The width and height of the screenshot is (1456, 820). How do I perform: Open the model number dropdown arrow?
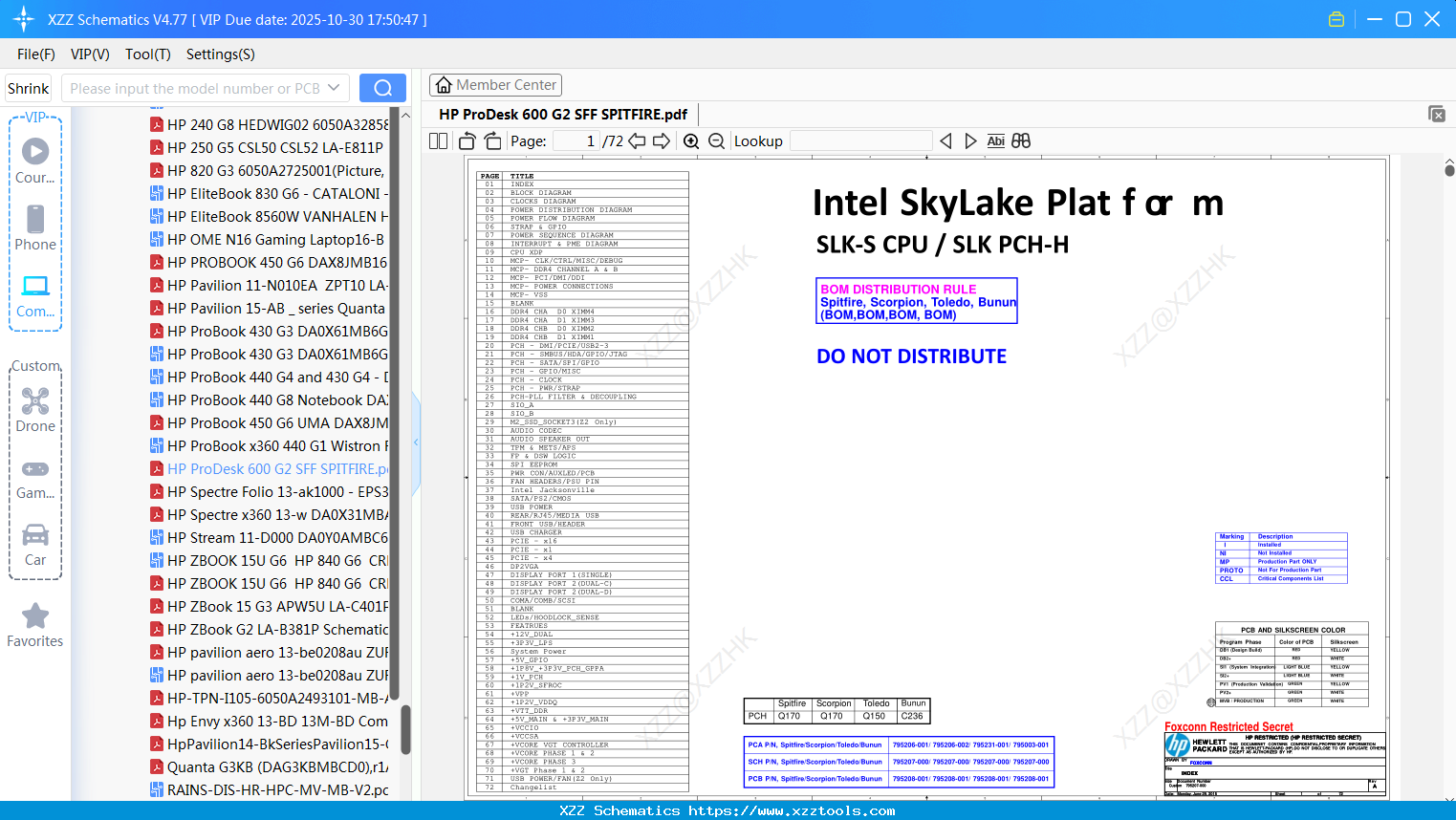334,88
